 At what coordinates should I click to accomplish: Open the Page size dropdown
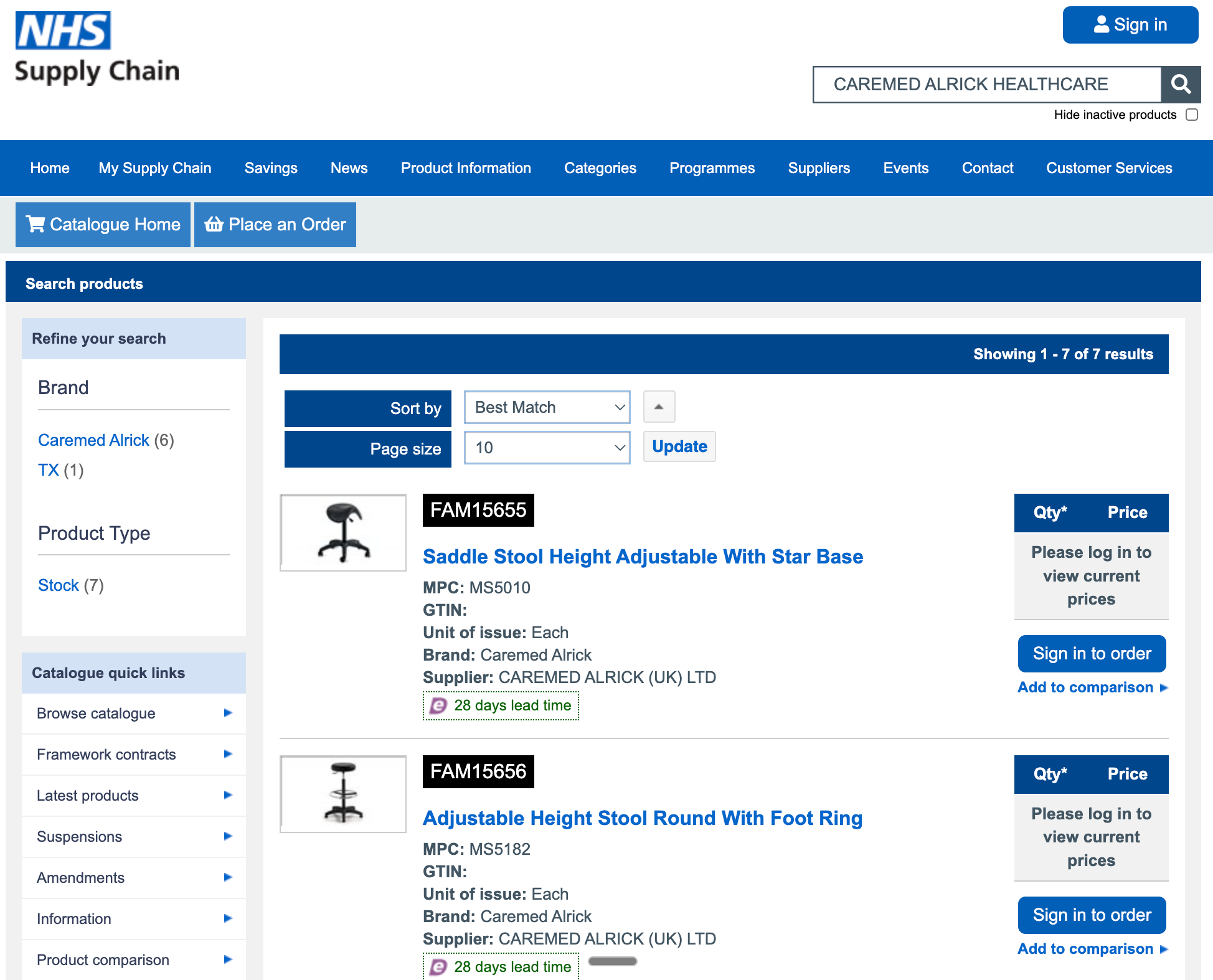[547, 448]
